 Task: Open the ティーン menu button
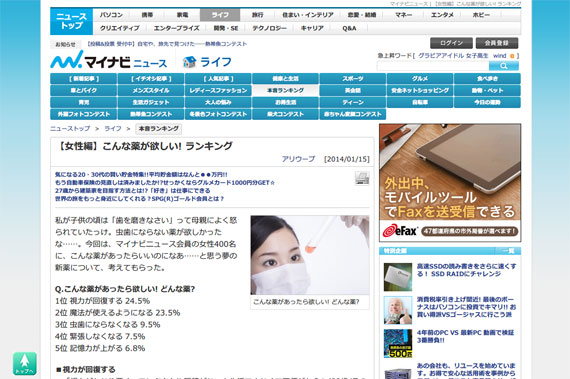pyautogui.click(x=353, y=102)
